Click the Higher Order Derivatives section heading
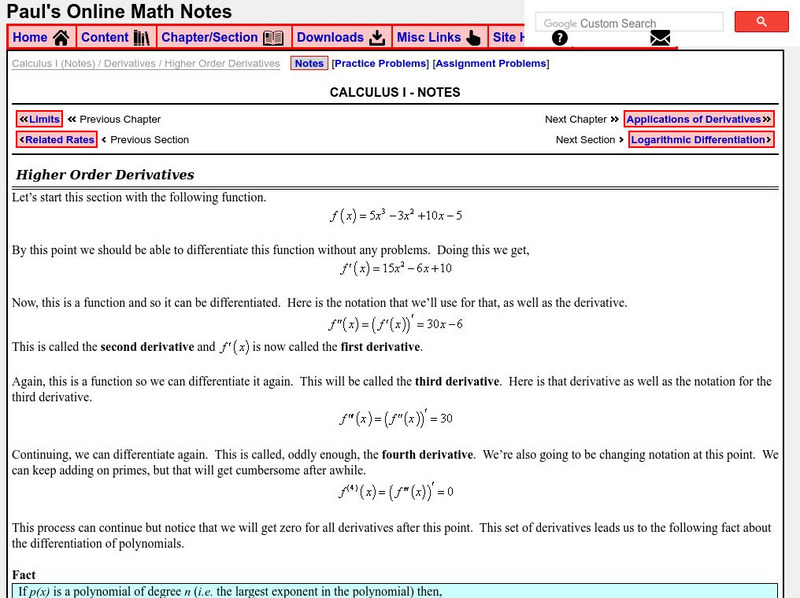Viewport: 800px width, 598px height. tap(105, 175)
